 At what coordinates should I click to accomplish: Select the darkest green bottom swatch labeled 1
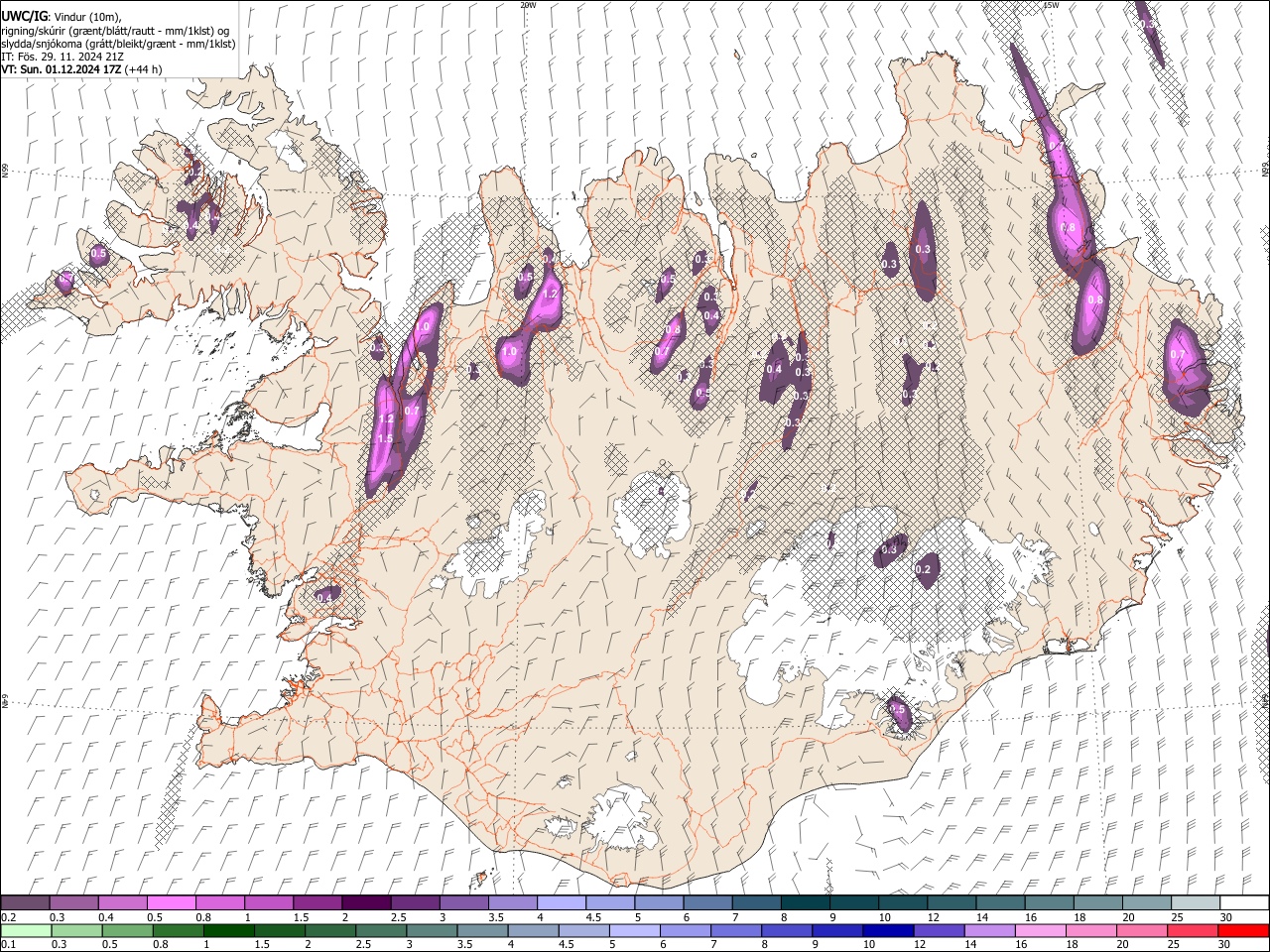point(228,930)
